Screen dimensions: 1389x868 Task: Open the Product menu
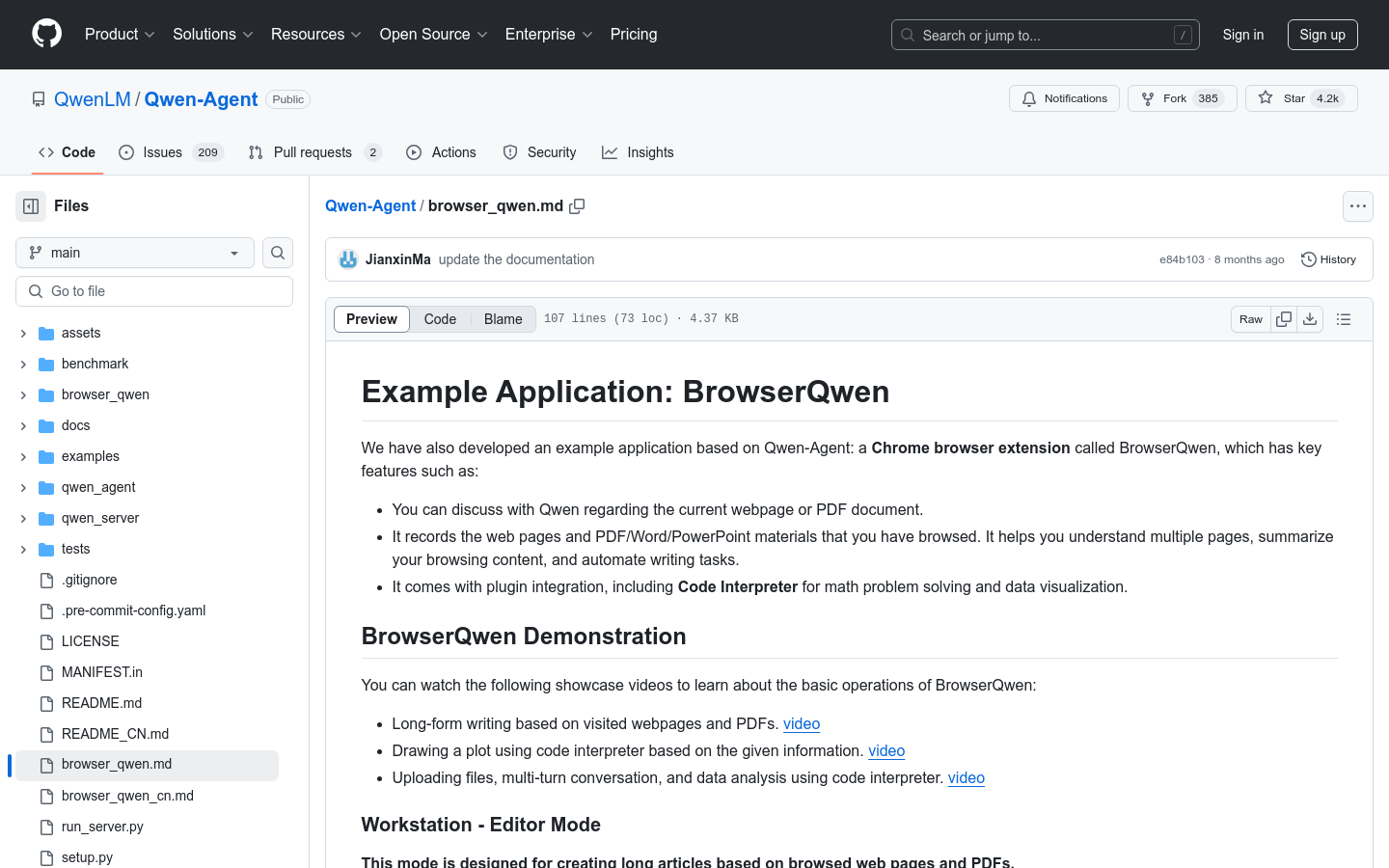point(120,34)
